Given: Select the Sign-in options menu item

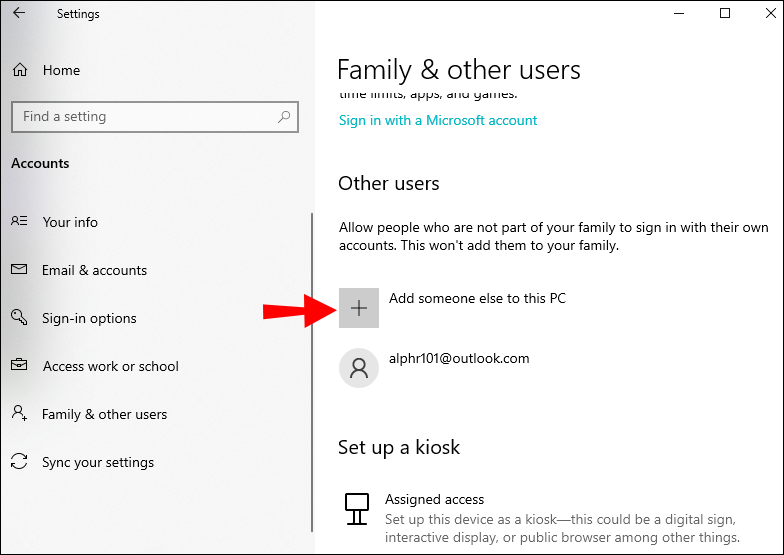Looking at the screenshot, I should pyautogui.click(x=89, y=318).
